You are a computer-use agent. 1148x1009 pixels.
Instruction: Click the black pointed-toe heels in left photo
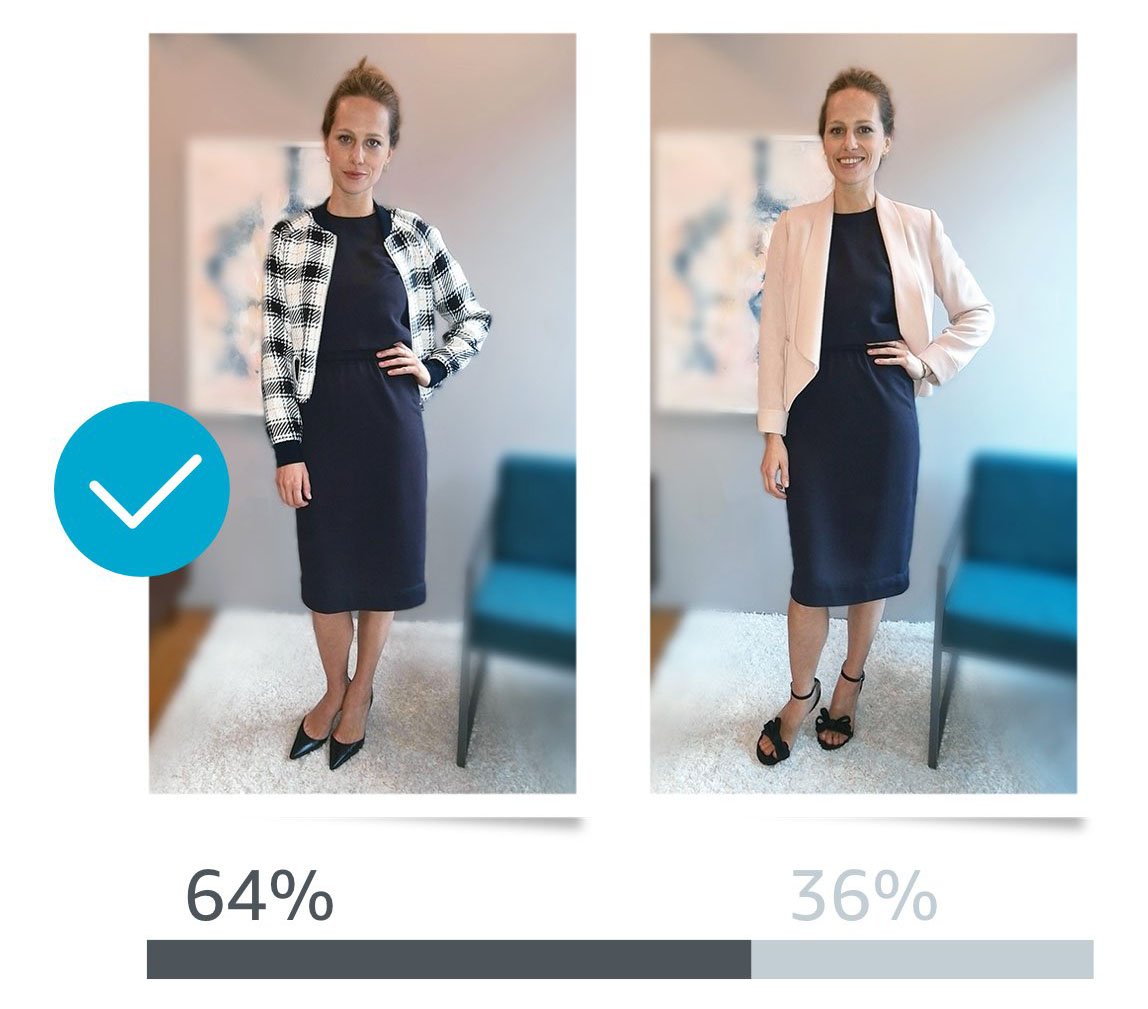[x=329, y=732]
